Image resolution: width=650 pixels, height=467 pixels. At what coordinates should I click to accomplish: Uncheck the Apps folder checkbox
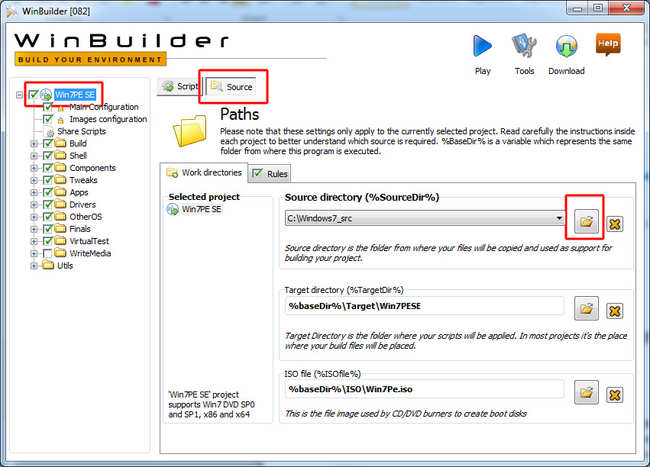click(x=48, y=192)
